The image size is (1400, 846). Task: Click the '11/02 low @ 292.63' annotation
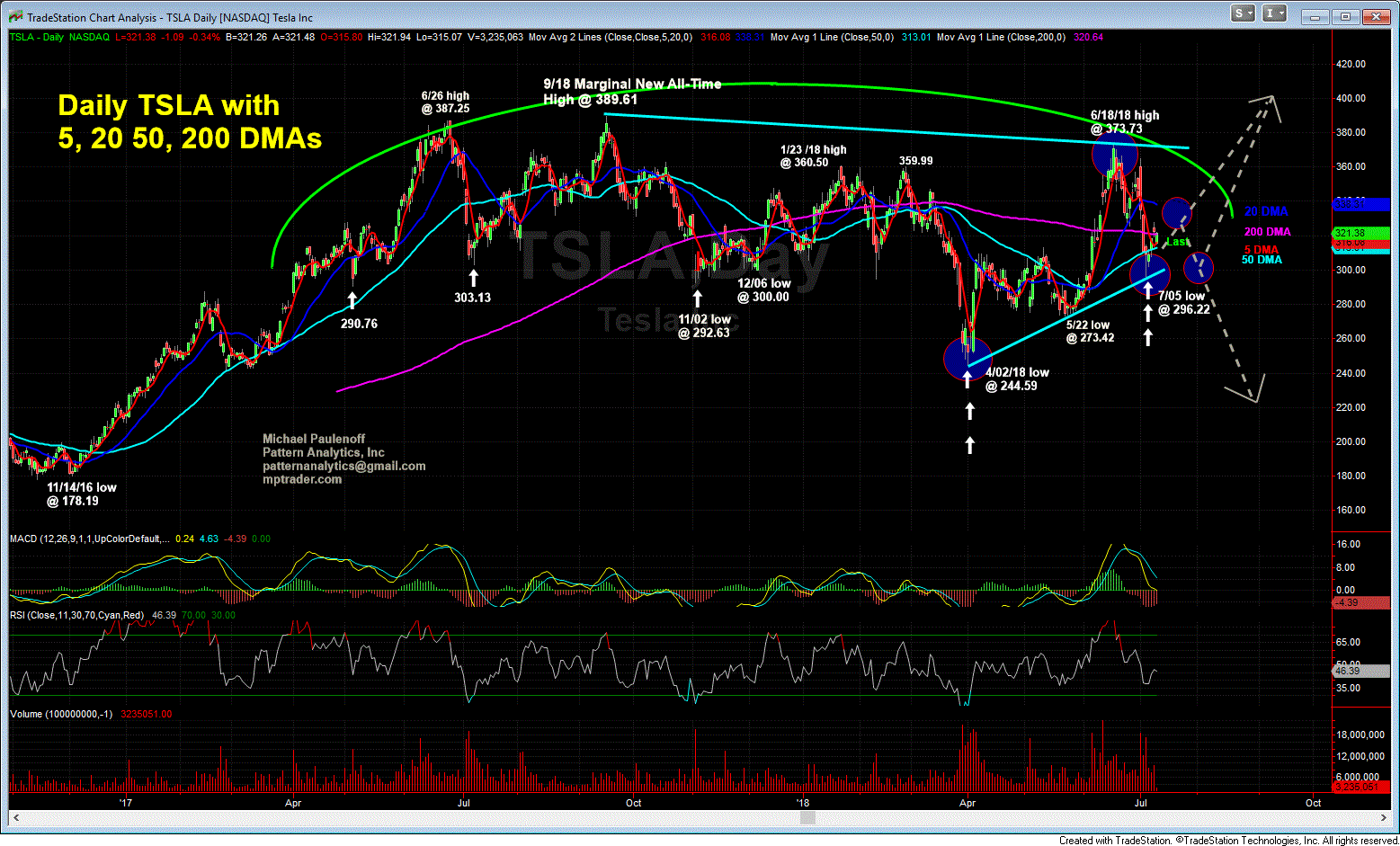click(x=704, y=325)
